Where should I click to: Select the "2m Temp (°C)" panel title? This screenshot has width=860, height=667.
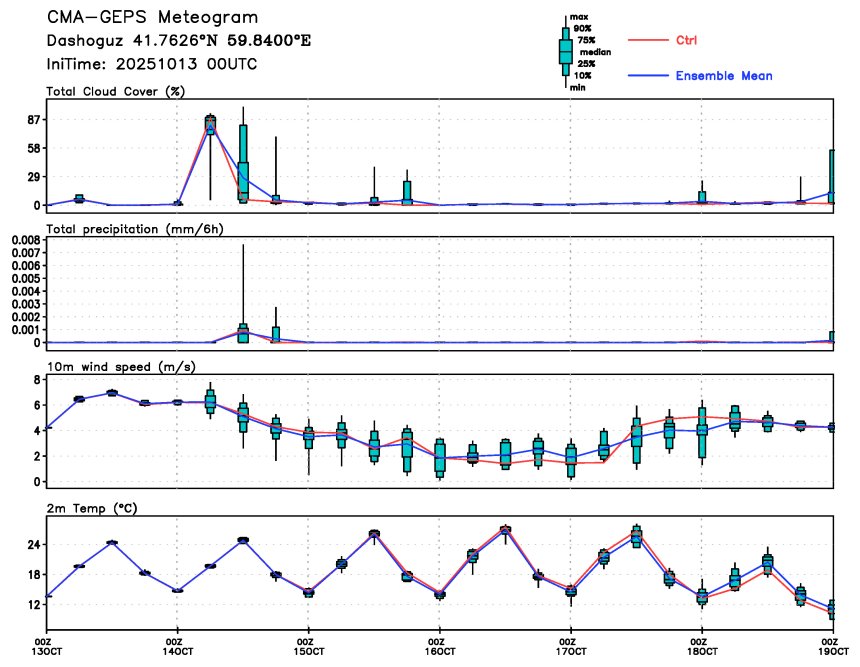pos(94,509)
